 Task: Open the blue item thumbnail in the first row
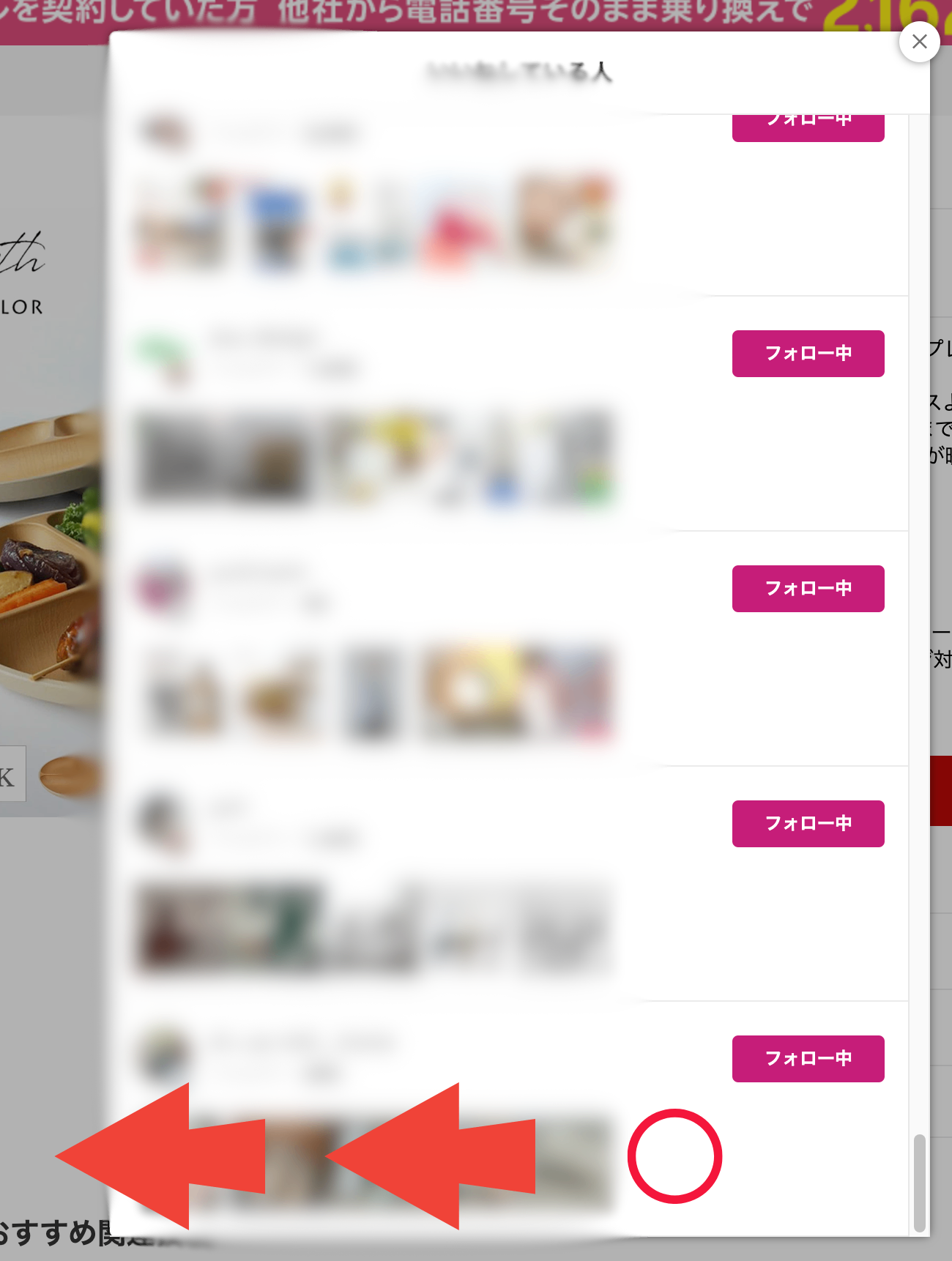[277, 224]
